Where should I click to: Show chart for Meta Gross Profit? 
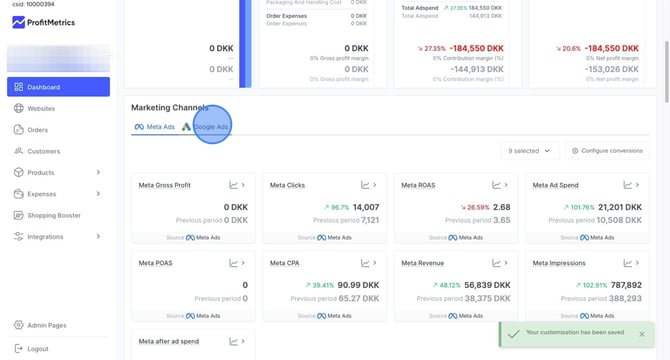(233, 185)
